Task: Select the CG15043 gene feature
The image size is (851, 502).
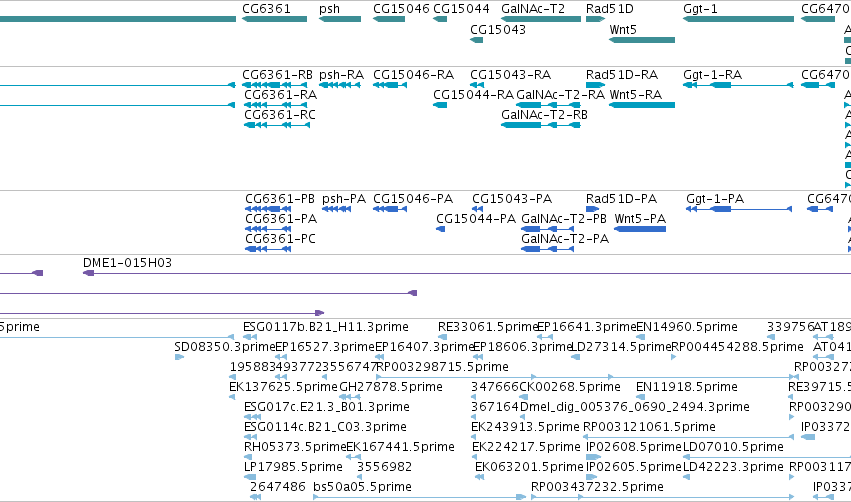Action: click(477, 40)
